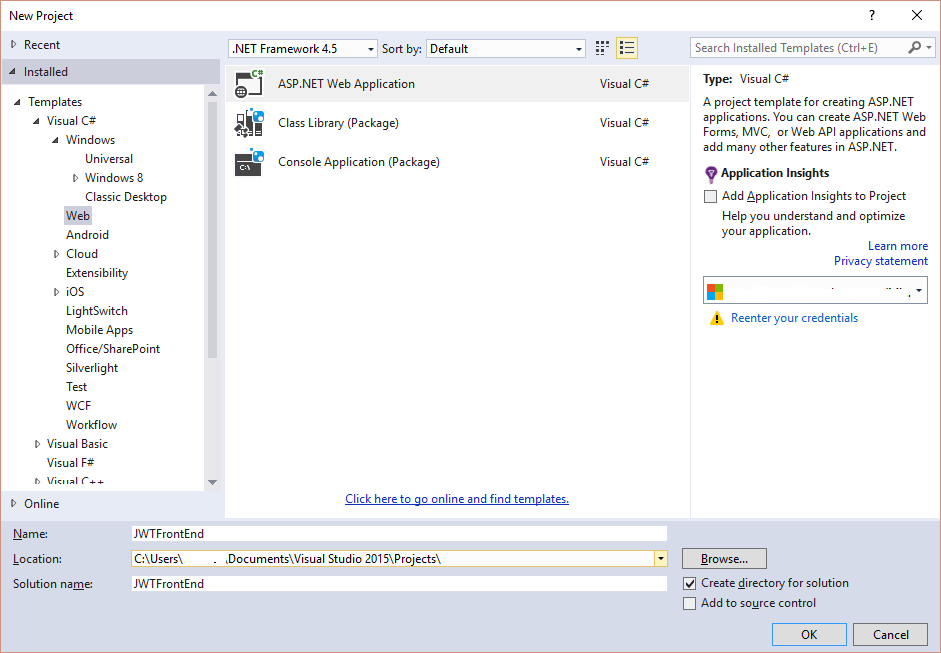The height and width of the screenshot is (653, 941).
Task: Click the Application Insights flame icon
Action: (711, 172)
